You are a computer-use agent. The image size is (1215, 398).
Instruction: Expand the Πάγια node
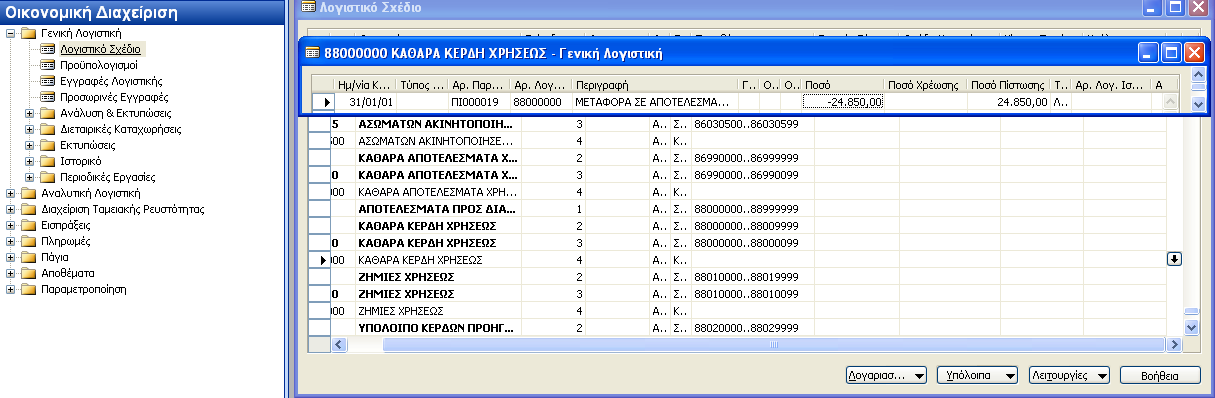(x=10, y=257)
